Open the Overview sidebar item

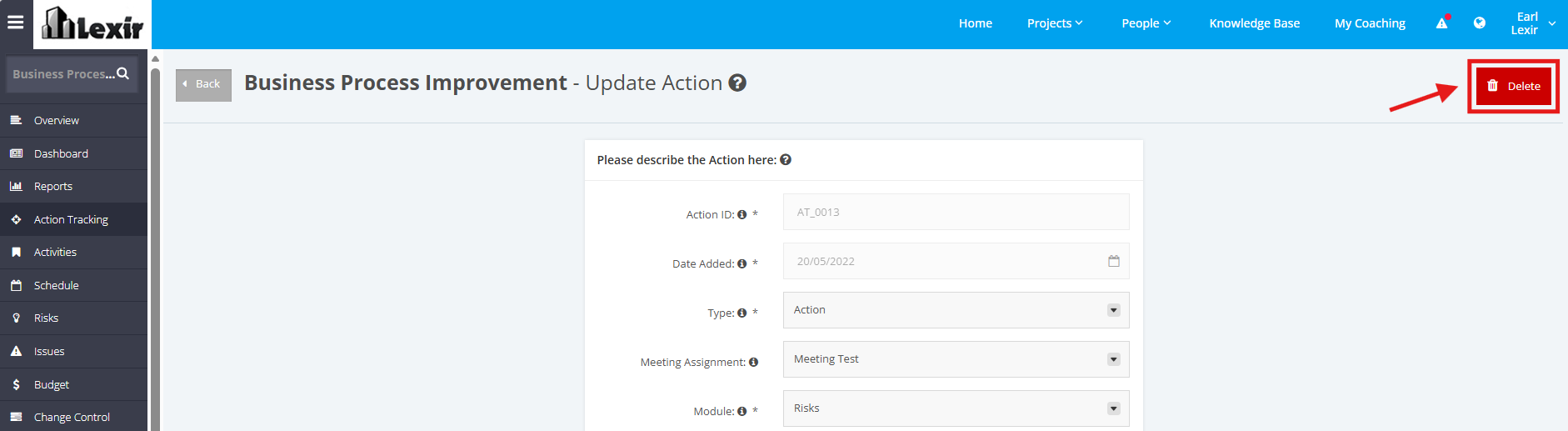pos(73,120)
